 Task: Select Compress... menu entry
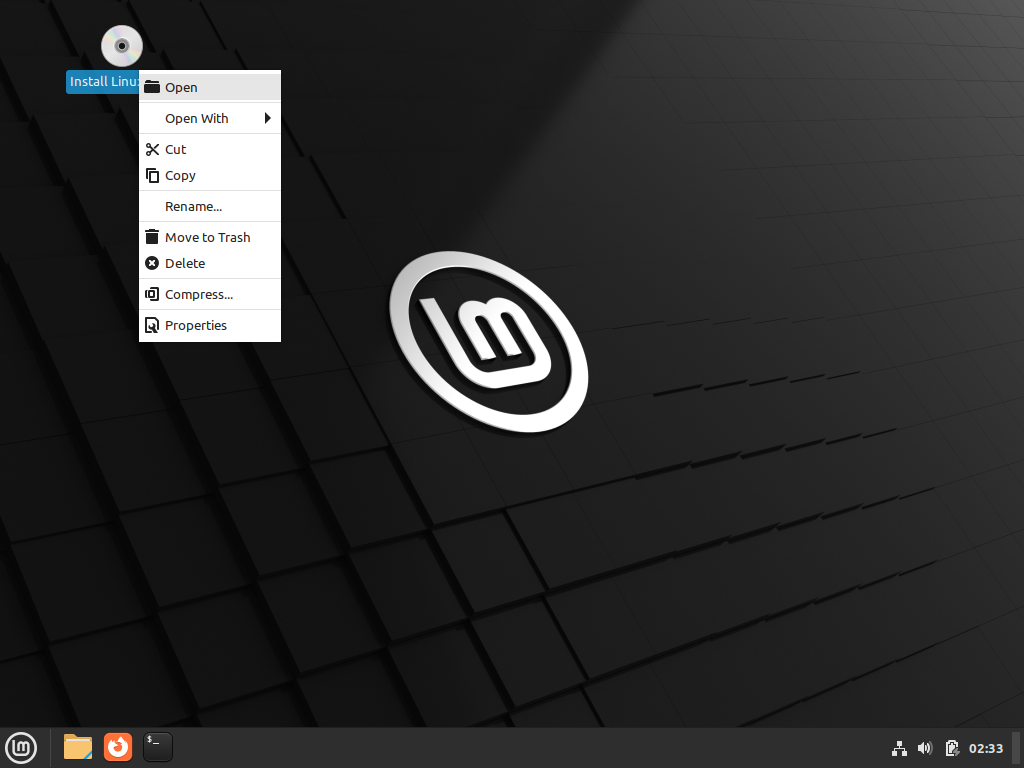[x=210, y=295]
